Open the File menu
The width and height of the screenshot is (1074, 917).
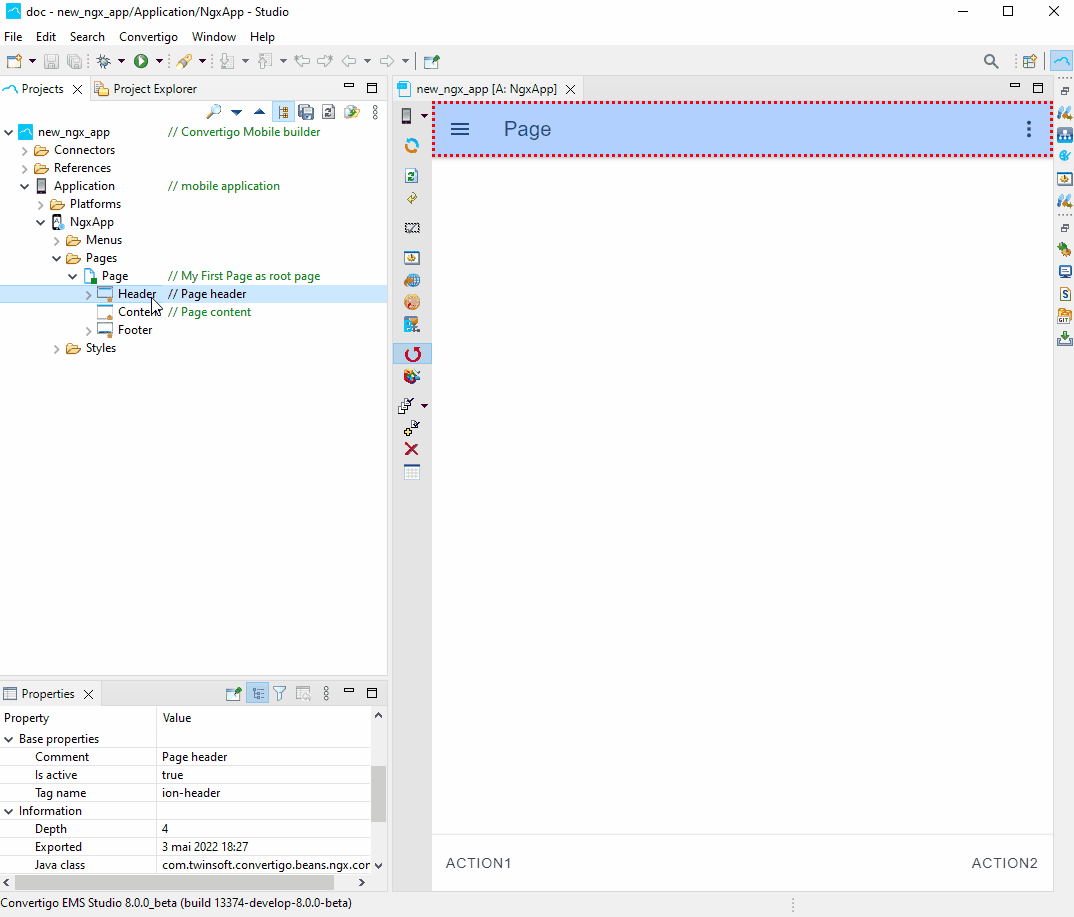[13, 37]
